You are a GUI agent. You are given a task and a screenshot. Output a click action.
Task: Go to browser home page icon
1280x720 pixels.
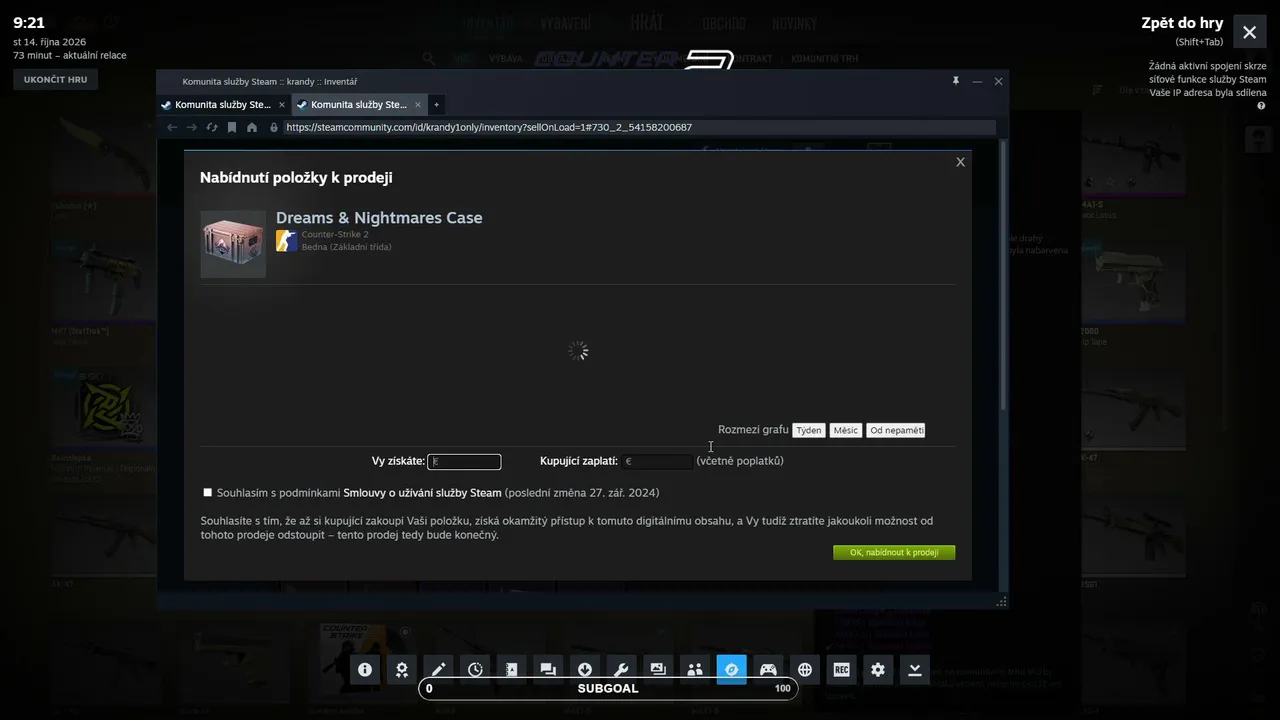coord(252,127)
